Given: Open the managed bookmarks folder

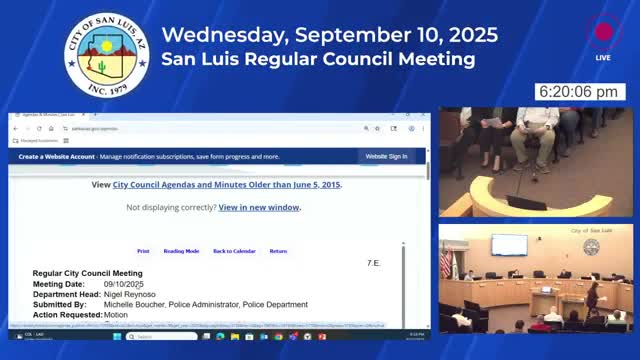Looking at the screenshot, I should click(36, 141).
